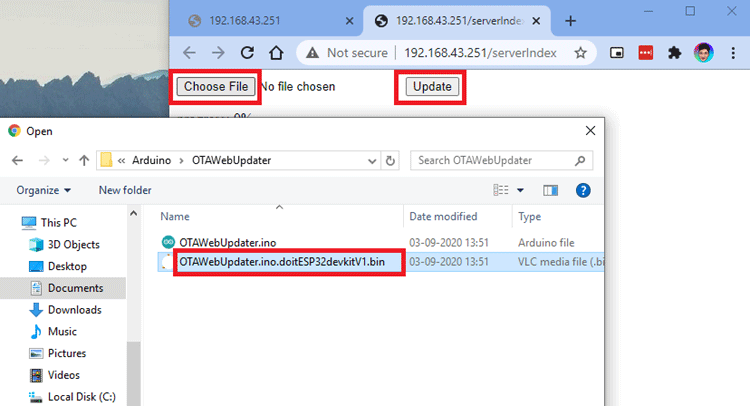The width and height of the screenshot is (750, 406).
Task: Select Documents in the navigation pane
Action: pyautogui.click(x=75, y=288)
